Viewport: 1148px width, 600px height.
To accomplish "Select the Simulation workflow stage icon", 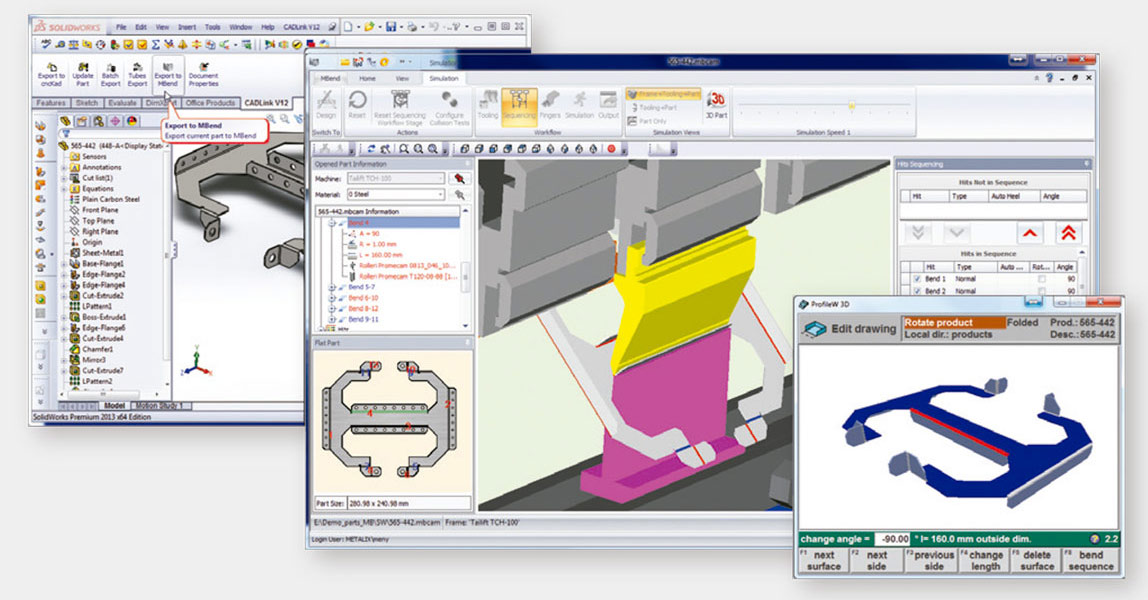I will (x=579, y=104).
